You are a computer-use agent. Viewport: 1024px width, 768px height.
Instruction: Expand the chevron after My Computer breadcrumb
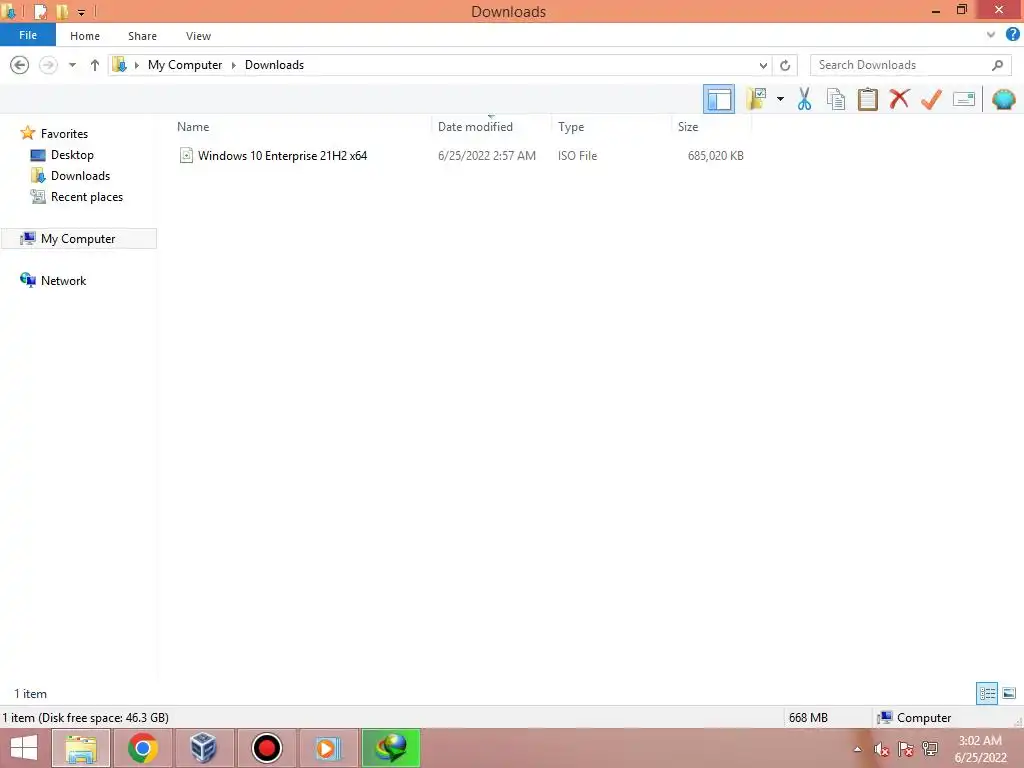tap(233, 65)
